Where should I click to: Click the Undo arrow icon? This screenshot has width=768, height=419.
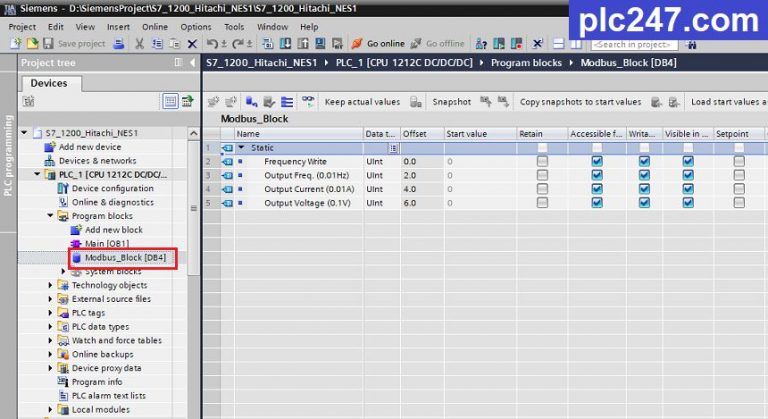coord(212,44)
